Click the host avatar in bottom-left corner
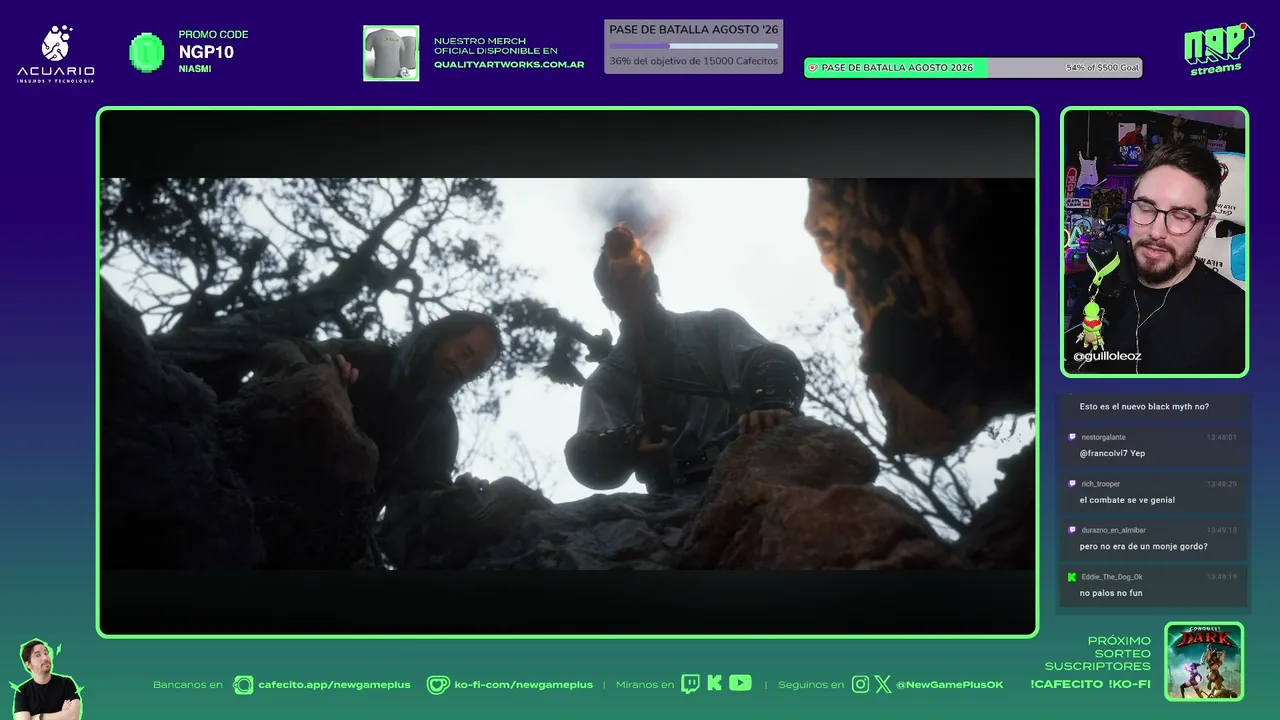 pos(46,678)
